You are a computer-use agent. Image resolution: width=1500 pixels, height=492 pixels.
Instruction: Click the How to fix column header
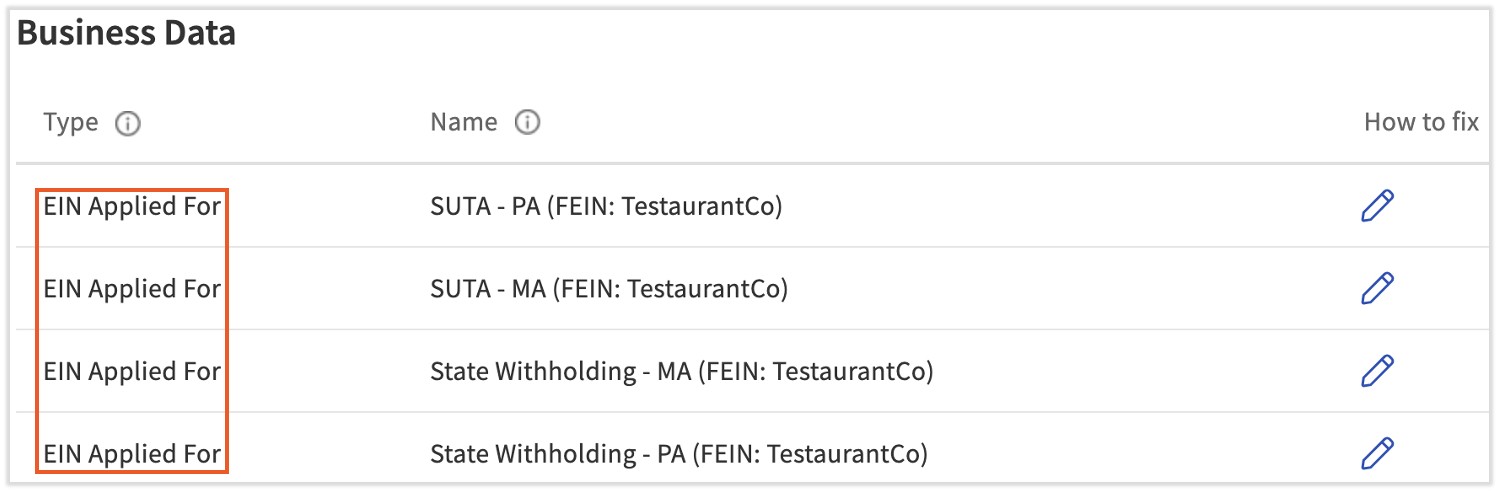click(1420, 123)
